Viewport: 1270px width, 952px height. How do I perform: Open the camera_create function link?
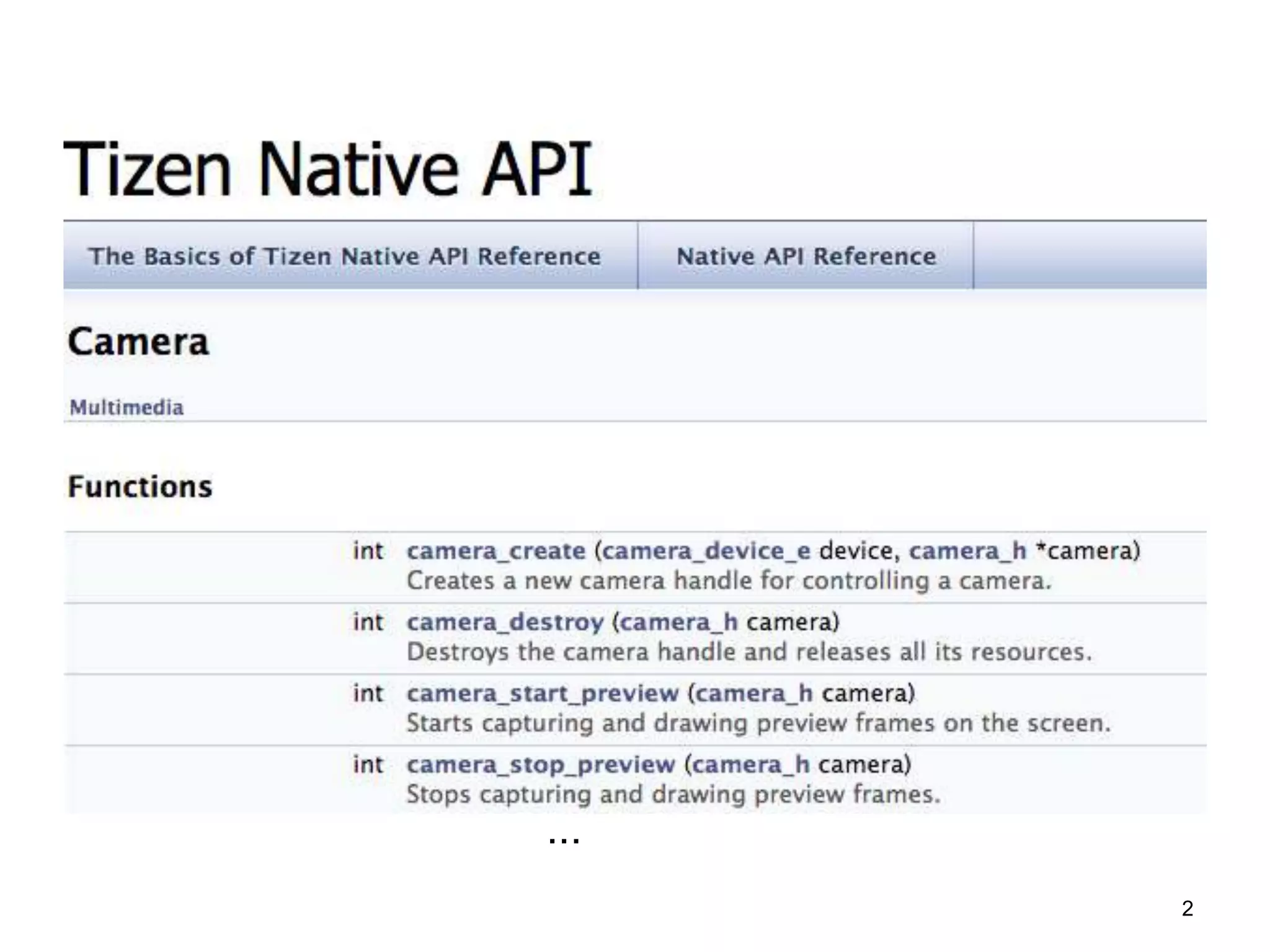pos(495,551)
